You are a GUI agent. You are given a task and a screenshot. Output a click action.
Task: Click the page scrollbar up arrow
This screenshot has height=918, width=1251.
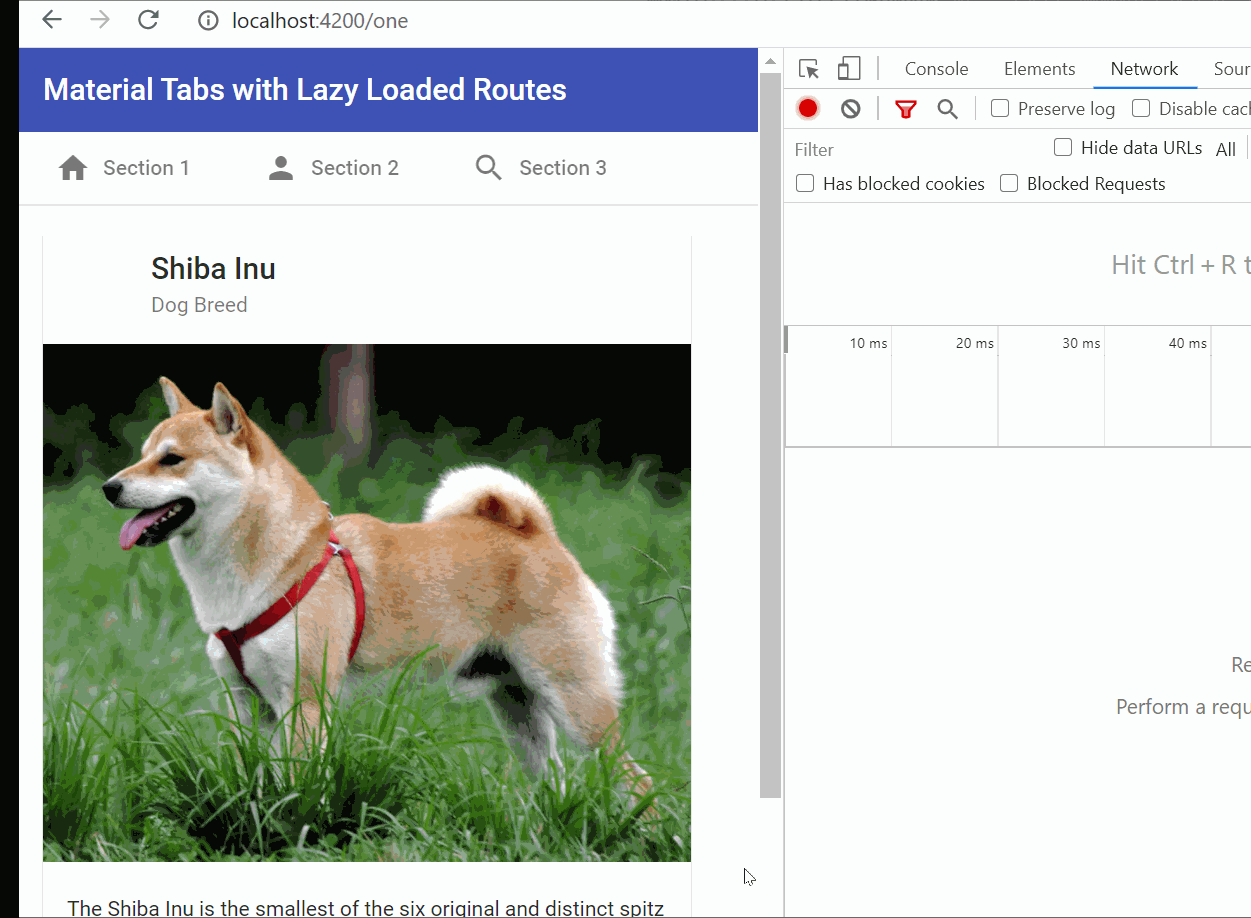coord(770,61)
